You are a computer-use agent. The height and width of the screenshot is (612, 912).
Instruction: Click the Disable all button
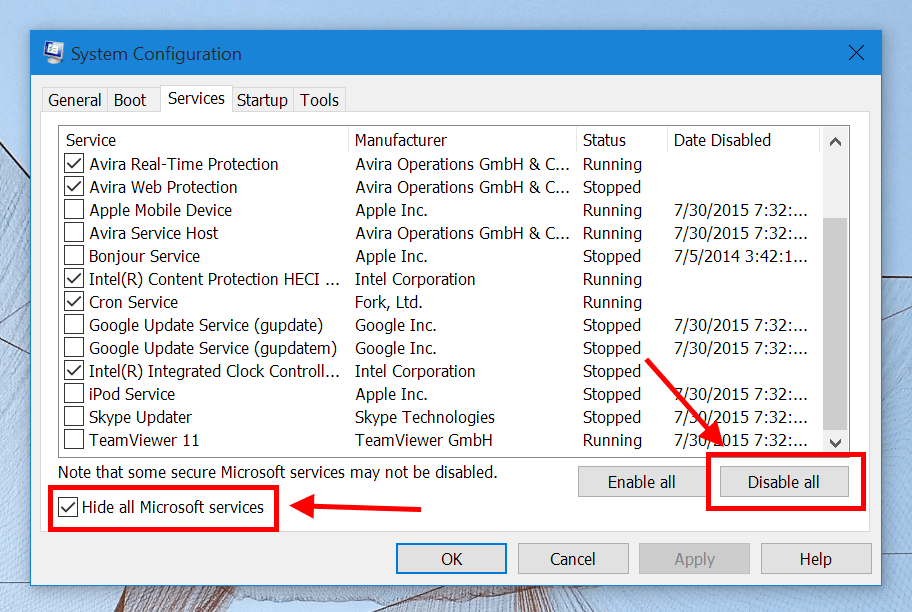(x=783, y=482)
